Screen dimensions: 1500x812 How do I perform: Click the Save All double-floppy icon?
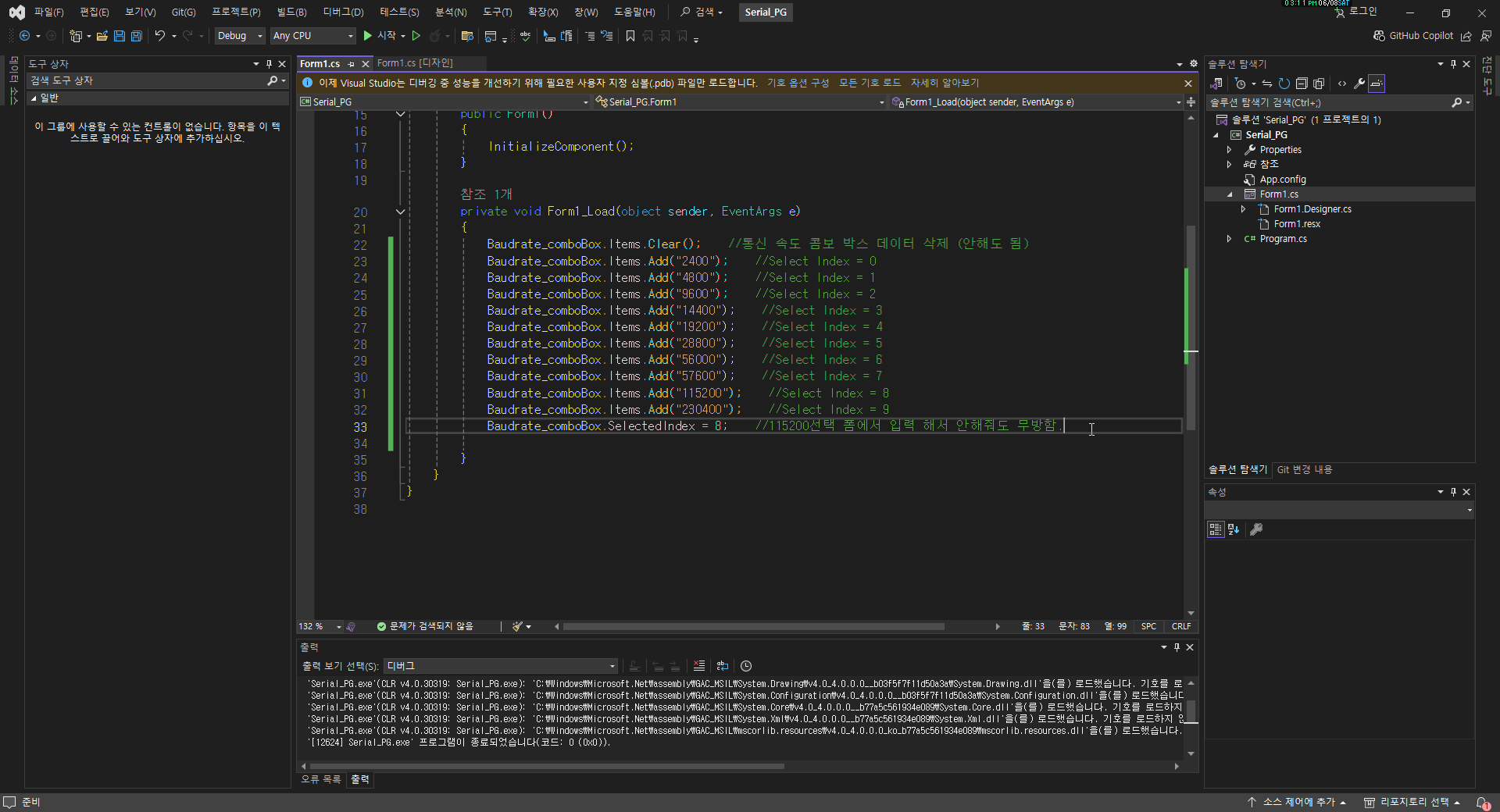tap(136, 36)
